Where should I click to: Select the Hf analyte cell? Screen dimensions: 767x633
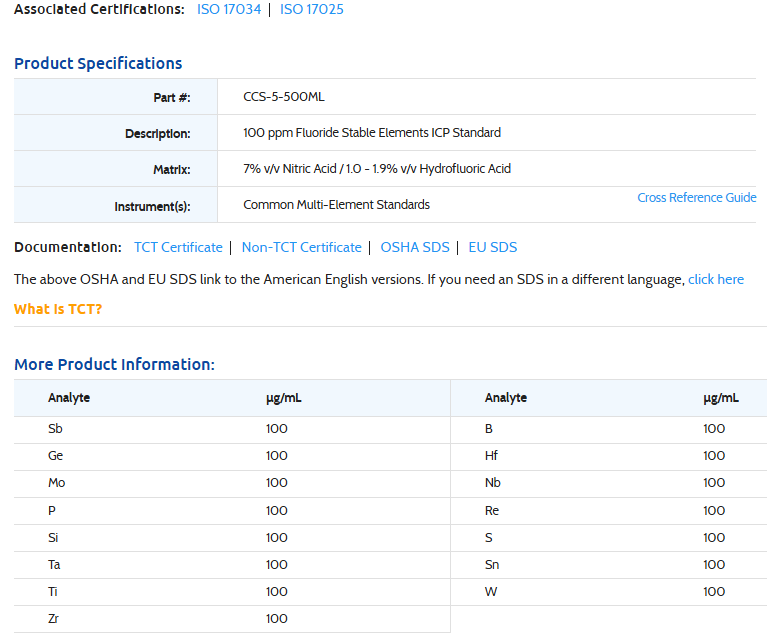coord(491,456)
